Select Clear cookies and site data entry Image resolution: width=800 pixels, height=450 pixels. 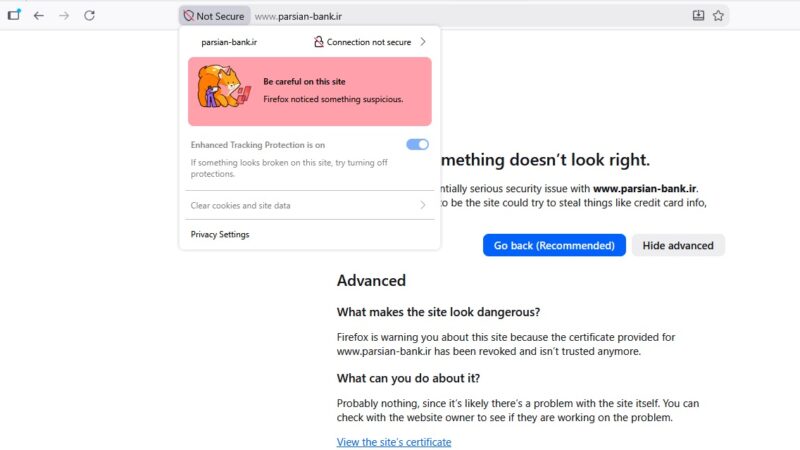coord(309,205)
